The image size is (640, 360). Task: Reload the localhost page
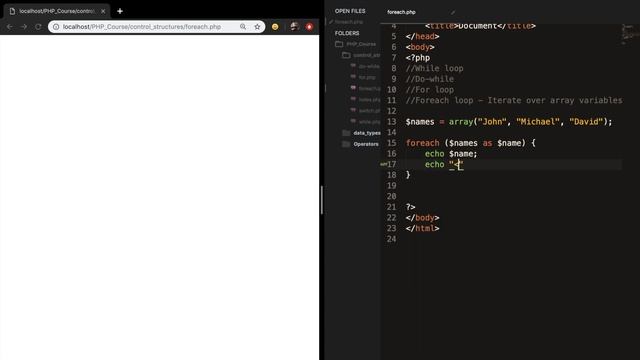click(38, 27)
